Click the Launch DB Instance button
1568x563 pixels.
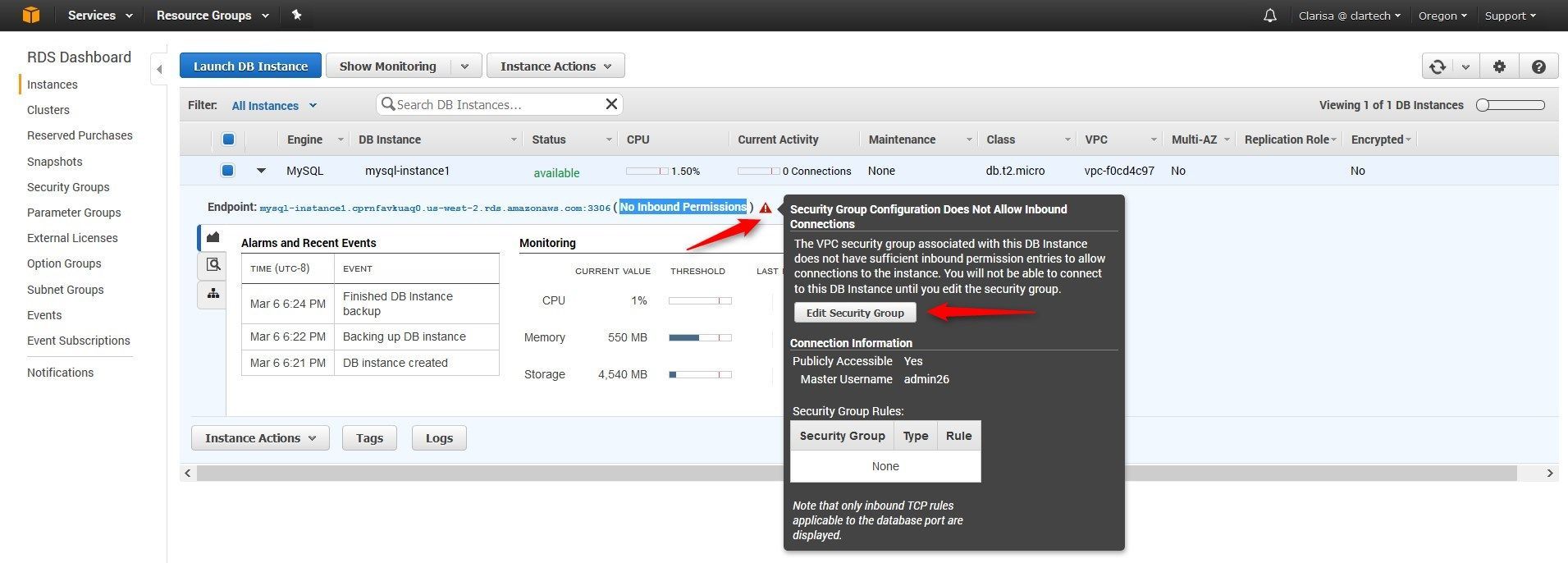(x=250, y=66)
